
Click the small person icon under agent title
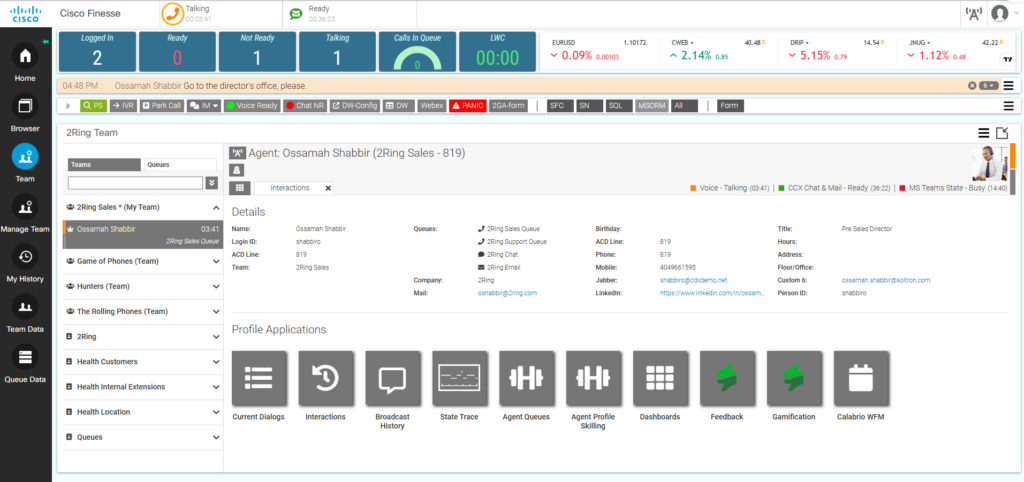(236, 170)
